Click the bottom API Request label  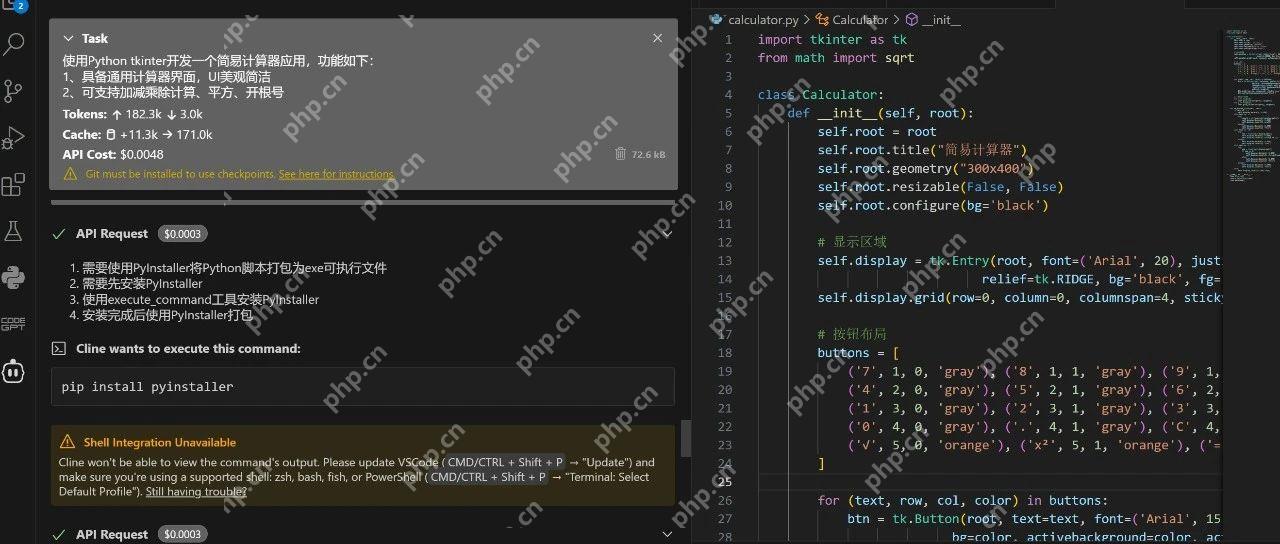[x=112, y=534]
